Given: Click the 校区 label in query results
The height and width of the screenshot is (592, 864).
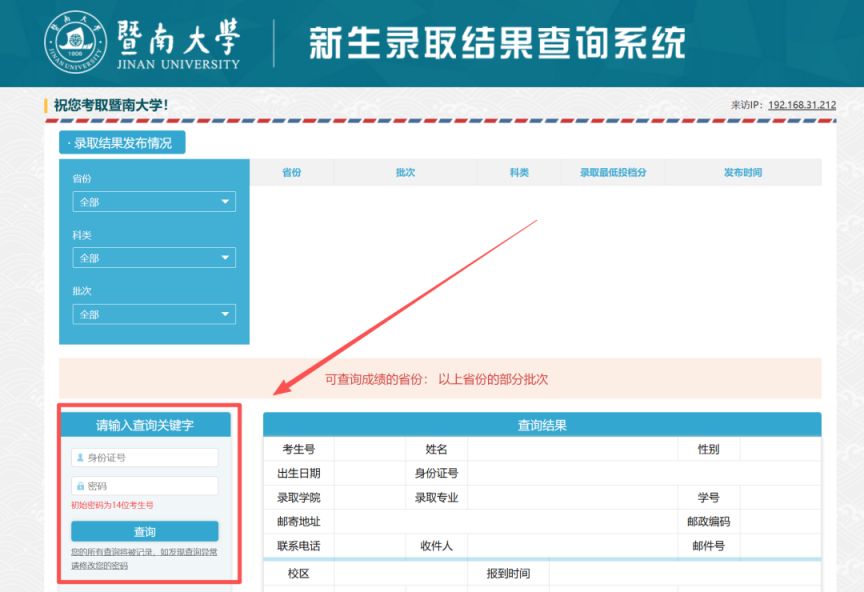Looking at the screenshot, I should click(x=299, y=574).
